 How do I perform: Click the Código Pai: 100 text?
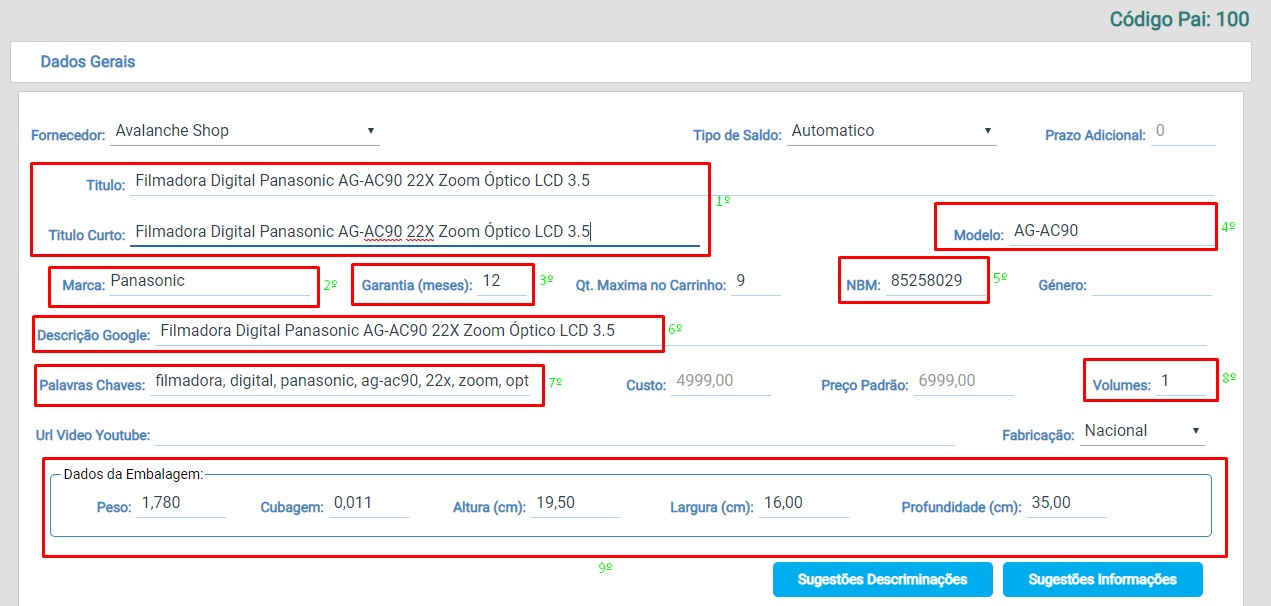click(x=1179, y=19)
